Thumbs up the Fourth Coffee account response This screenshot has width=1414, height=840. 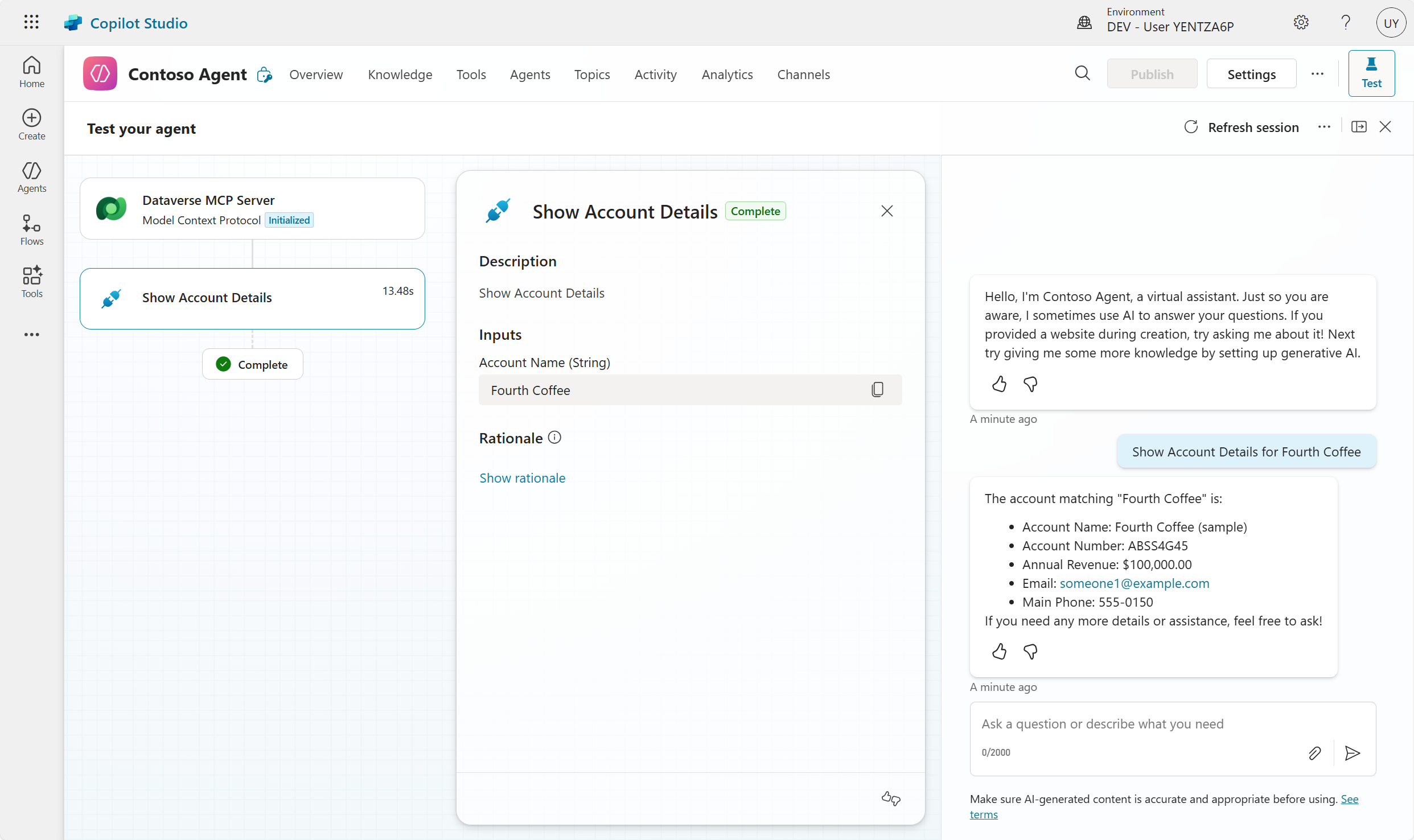tap(999, 651)
